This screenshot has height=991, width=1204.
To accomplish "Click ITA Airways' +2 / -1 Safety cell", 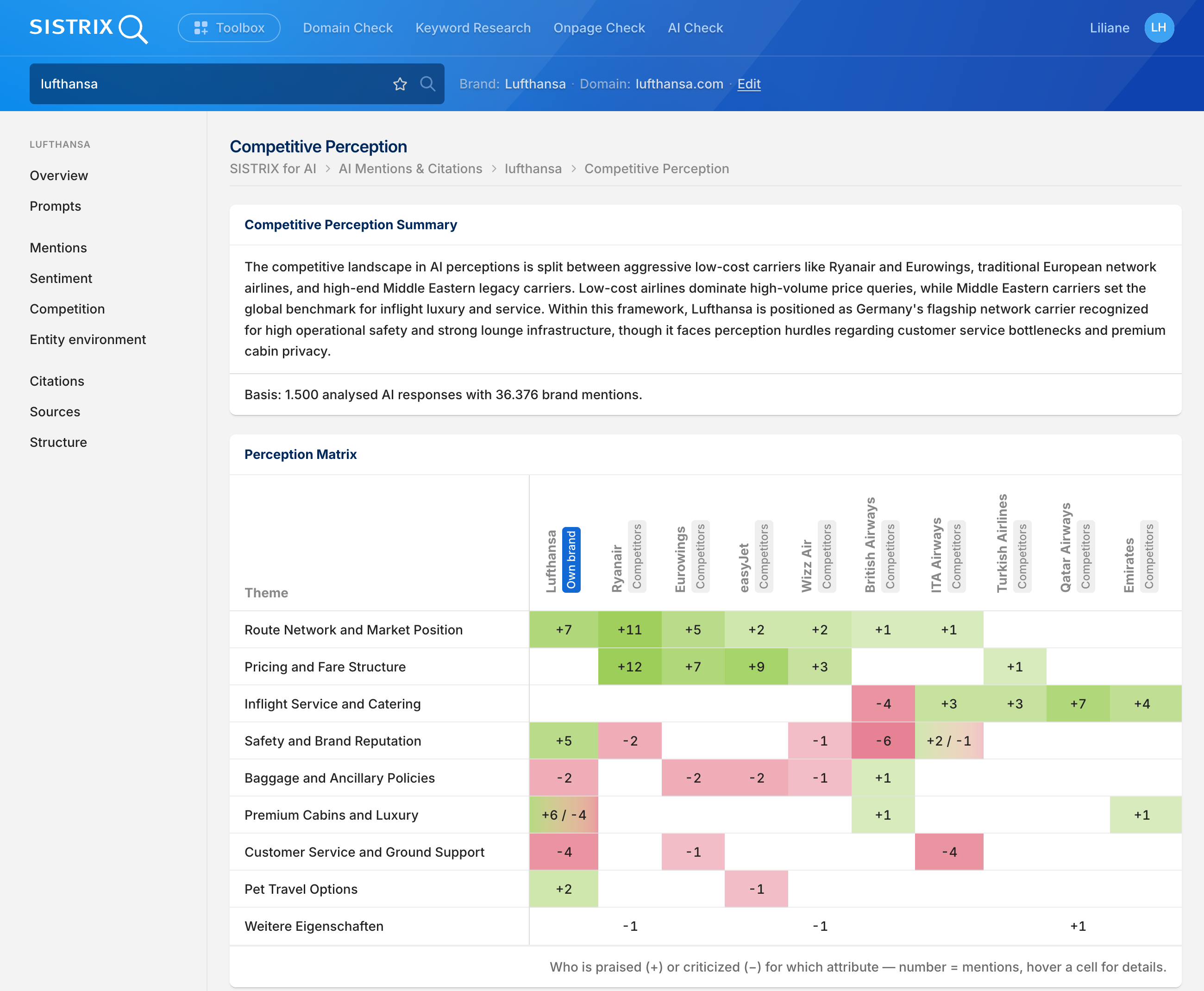I will tap(949, 741).
